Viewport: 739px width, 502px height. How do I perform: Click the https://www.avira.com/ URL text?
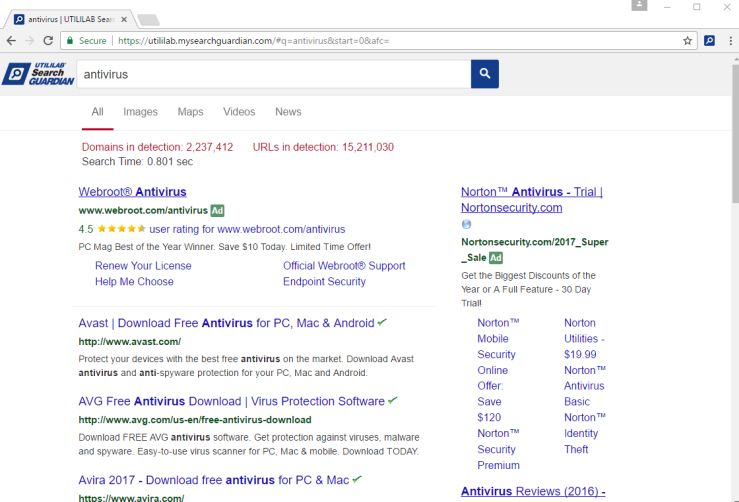[131, 497]
